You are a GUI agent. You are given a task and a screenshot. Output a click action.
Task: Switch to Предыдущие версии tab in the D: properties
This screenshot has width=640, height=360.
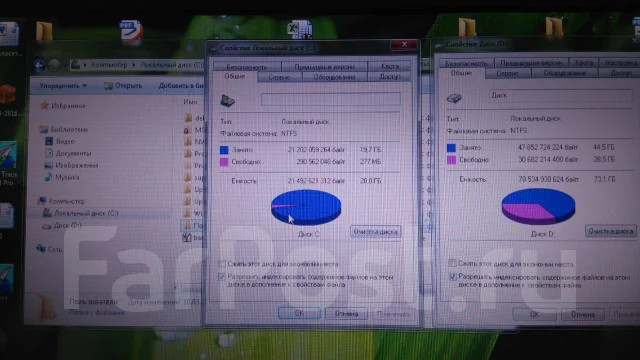[531, 63]
